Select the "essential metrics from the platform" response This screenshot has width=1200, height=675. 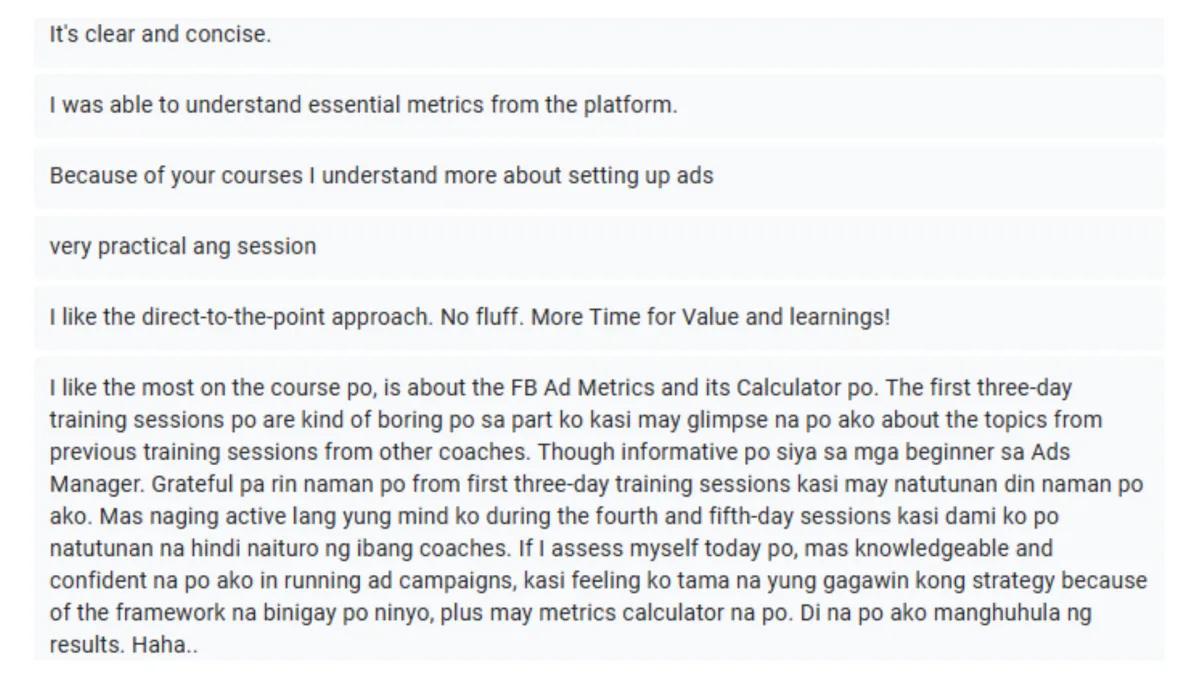363,105
